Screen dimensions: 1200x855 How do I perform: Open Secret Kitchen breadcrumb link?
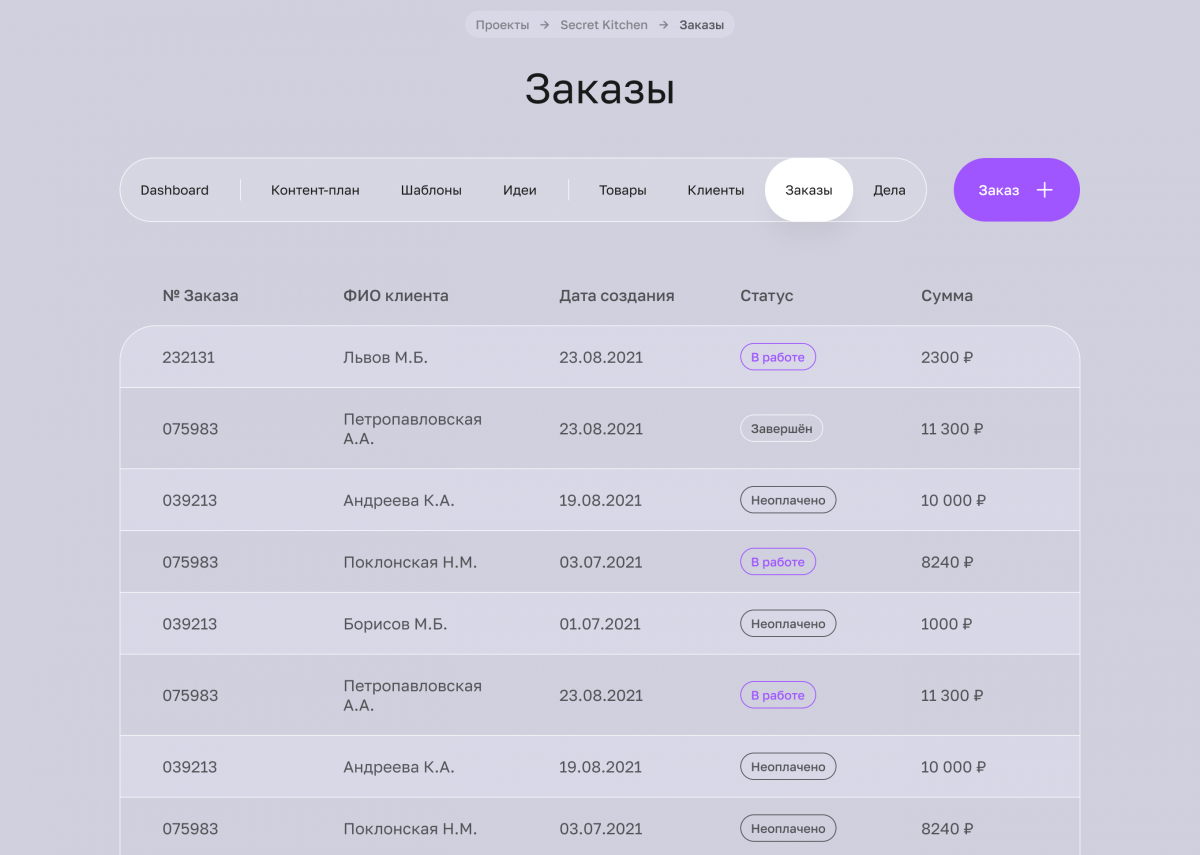pos(603,25)
